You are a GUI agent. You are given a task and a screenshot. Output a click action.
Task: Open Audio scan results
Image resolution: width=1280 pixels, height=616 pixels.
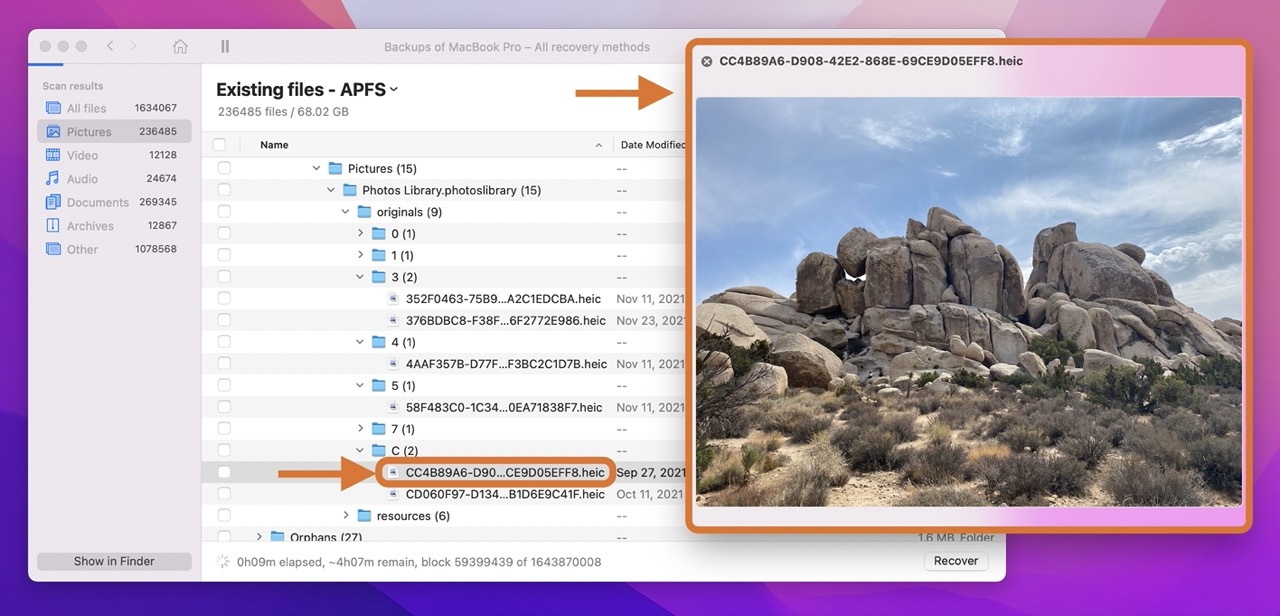(114, 179)
